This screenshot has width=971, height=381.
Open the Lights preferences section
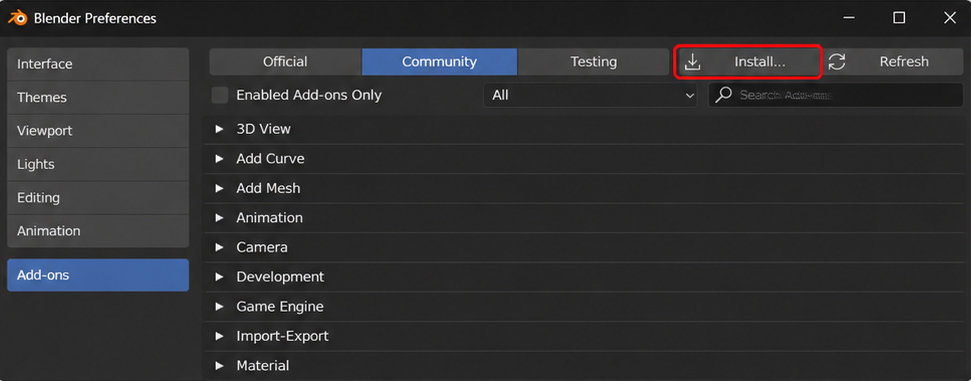(x=98, y=164)
